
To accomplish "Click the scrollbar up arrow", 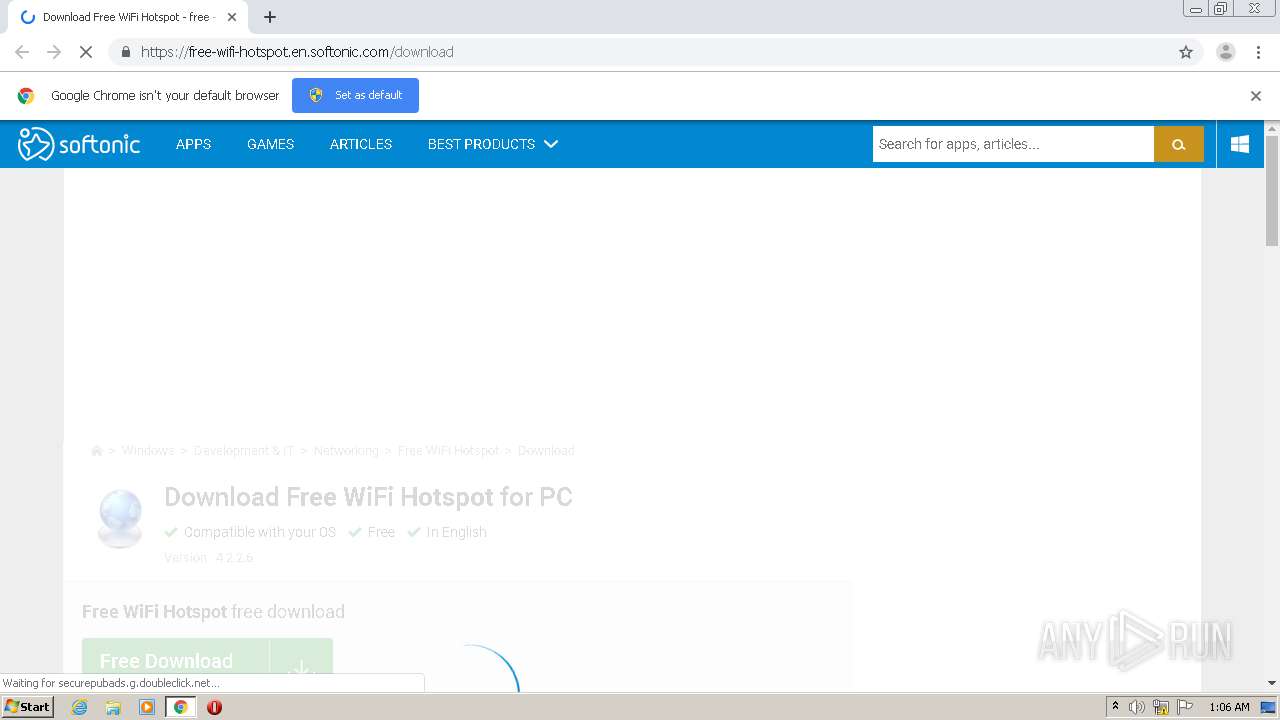I will [x=1272, y=128].
